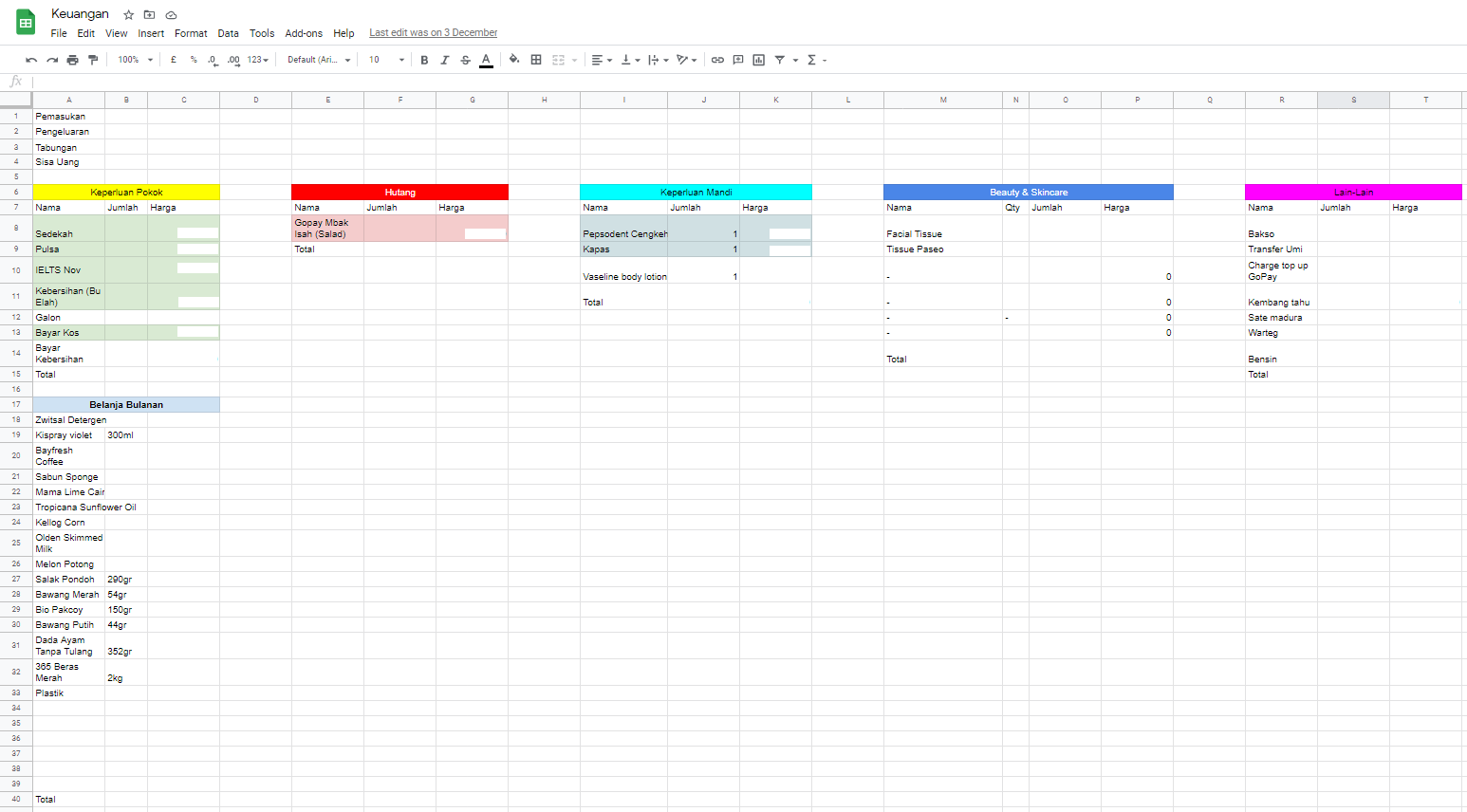Open the horizontal align dropdown
The width and height of the screenshot is (1467, 812).
coord(602,60)
